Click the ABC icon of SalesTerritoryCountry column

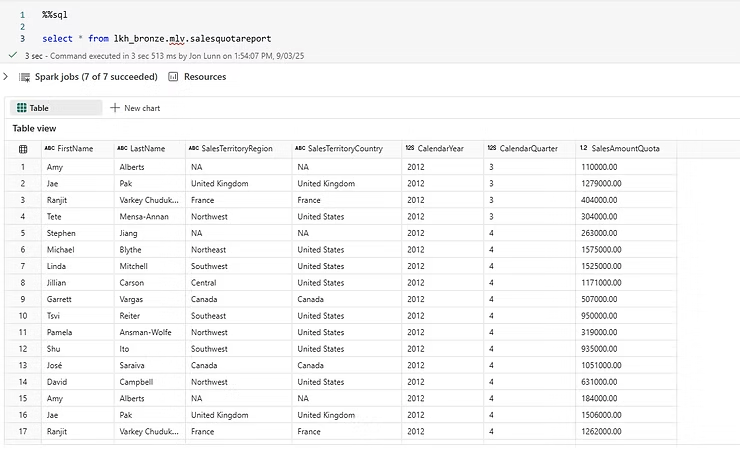pos(301,149)
